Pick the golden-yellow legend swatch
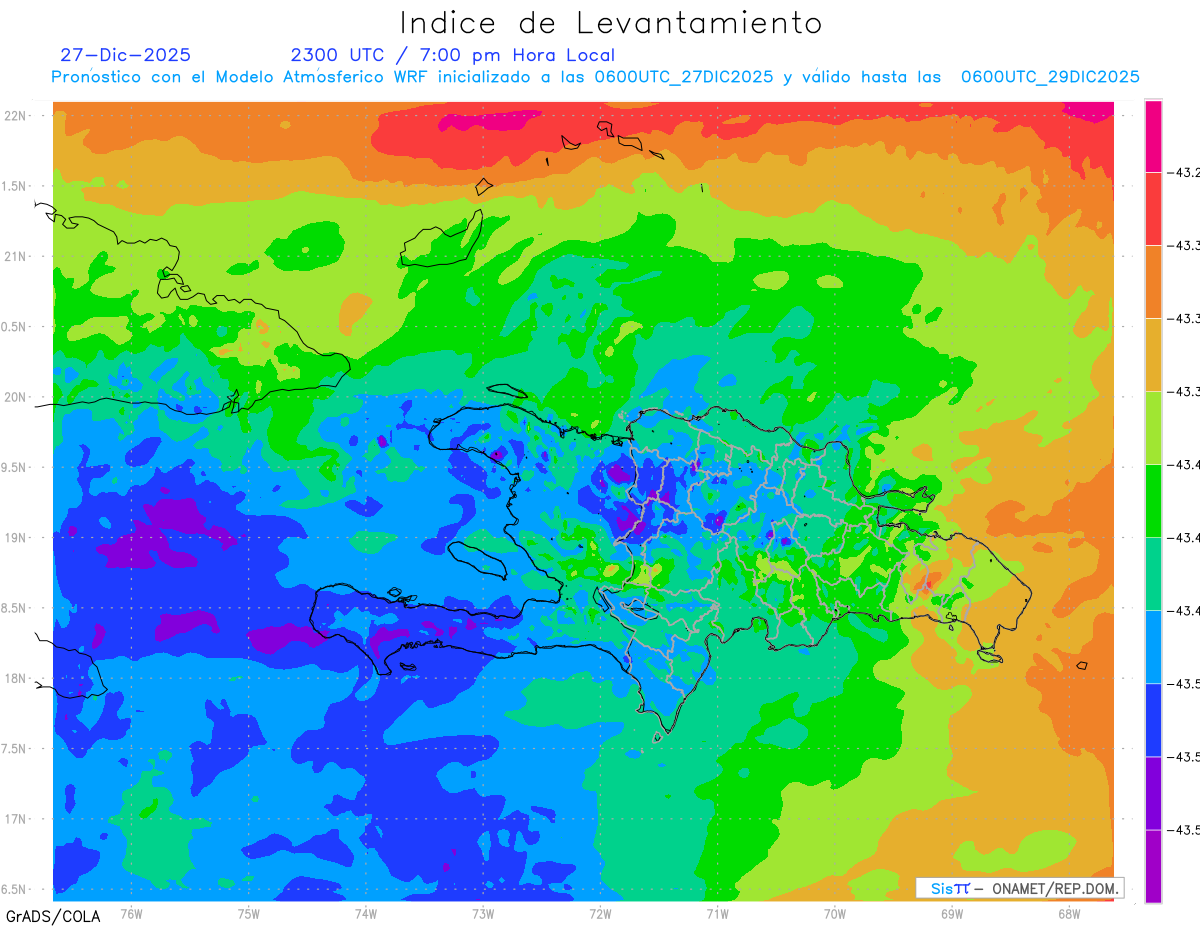The width and height of the screenshot is (1200, 927). point(1153,355)
